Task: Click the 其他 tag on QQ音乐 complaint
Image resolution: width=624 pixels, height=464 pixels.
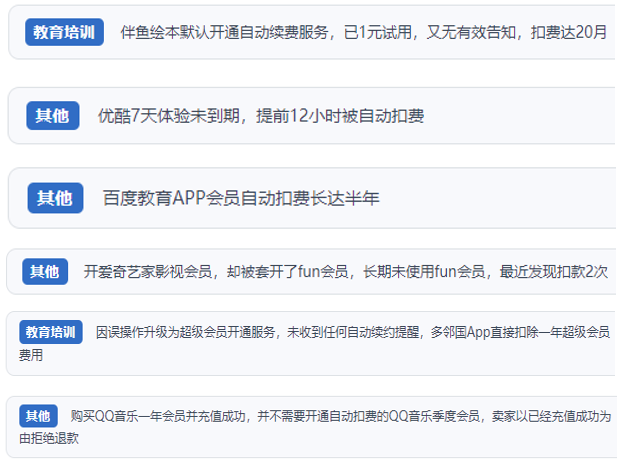Action: [x=39, y=416]
